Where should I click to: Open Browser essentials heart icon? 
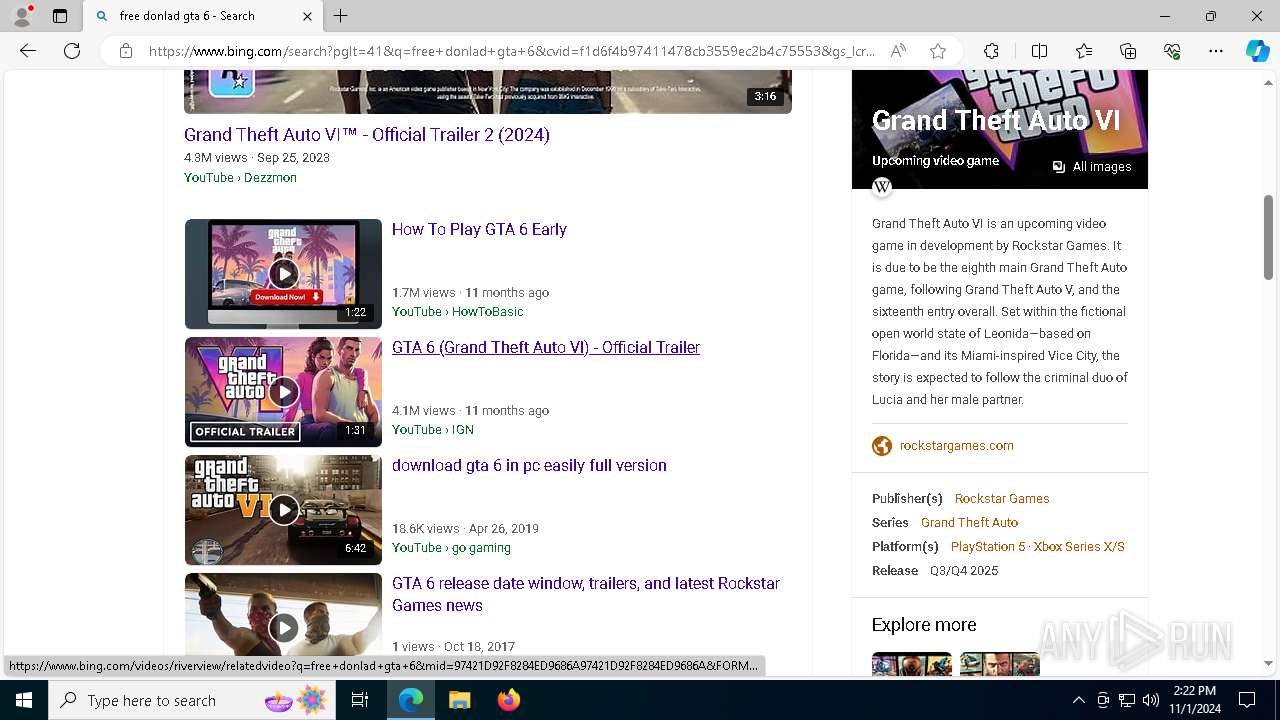pyautogui.click(x=1172, y=51)
